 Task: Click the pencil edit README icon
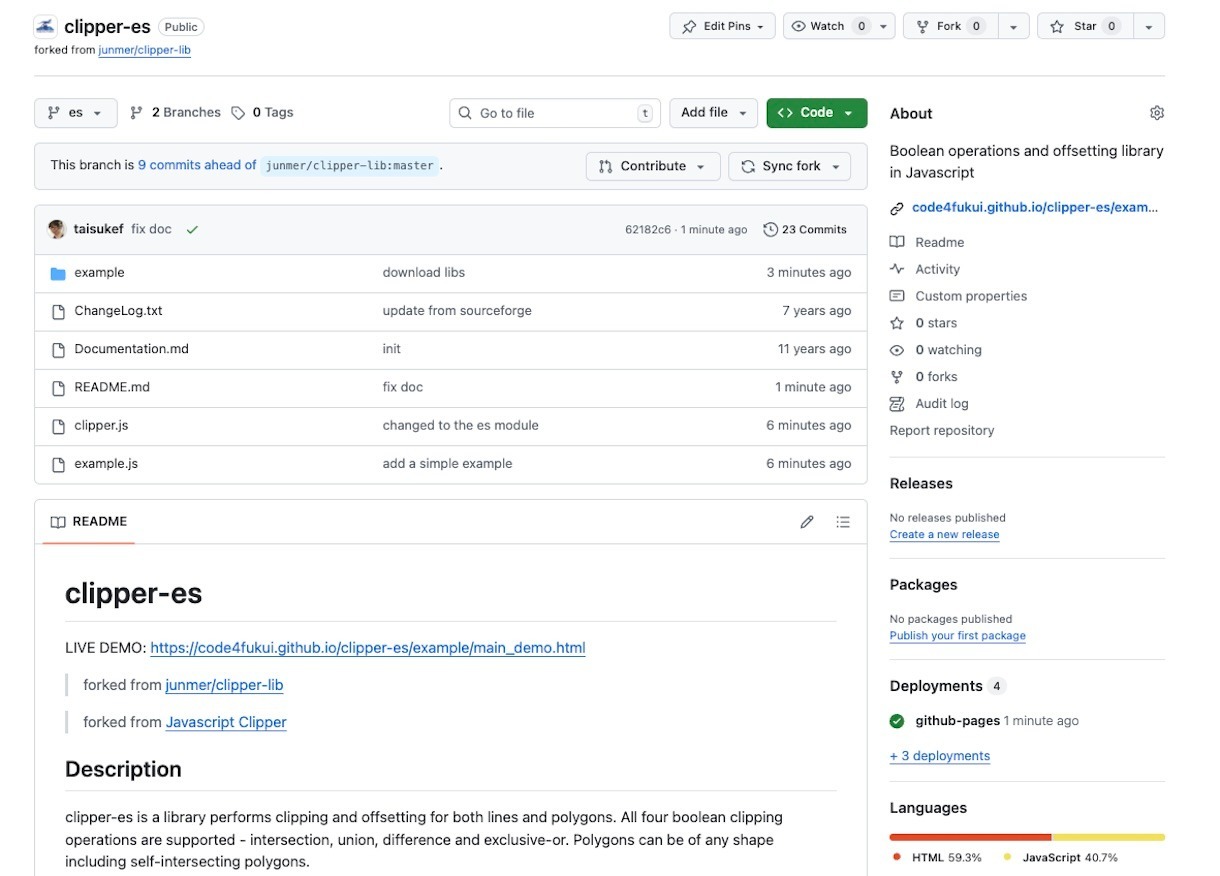pyautogui.click(x=807, y=522)
